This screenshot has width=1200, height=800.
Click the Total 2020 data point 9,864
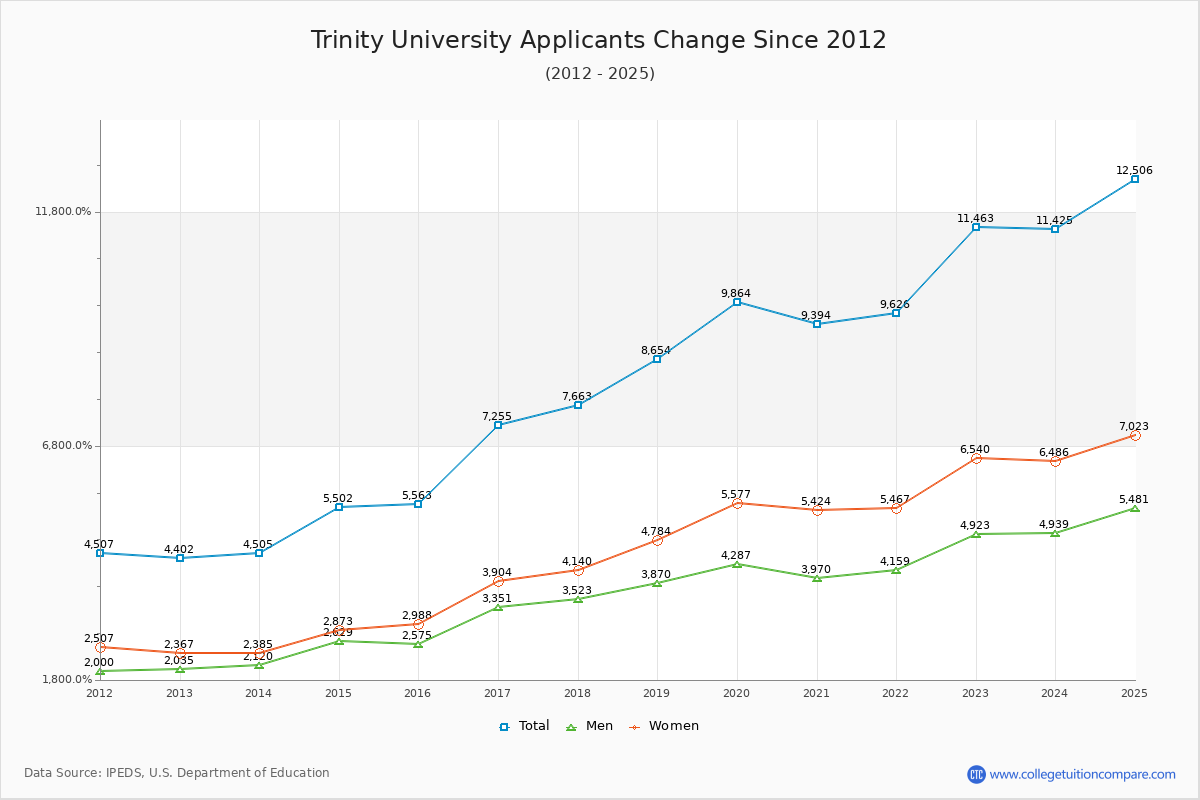click(x=737, y=302)
